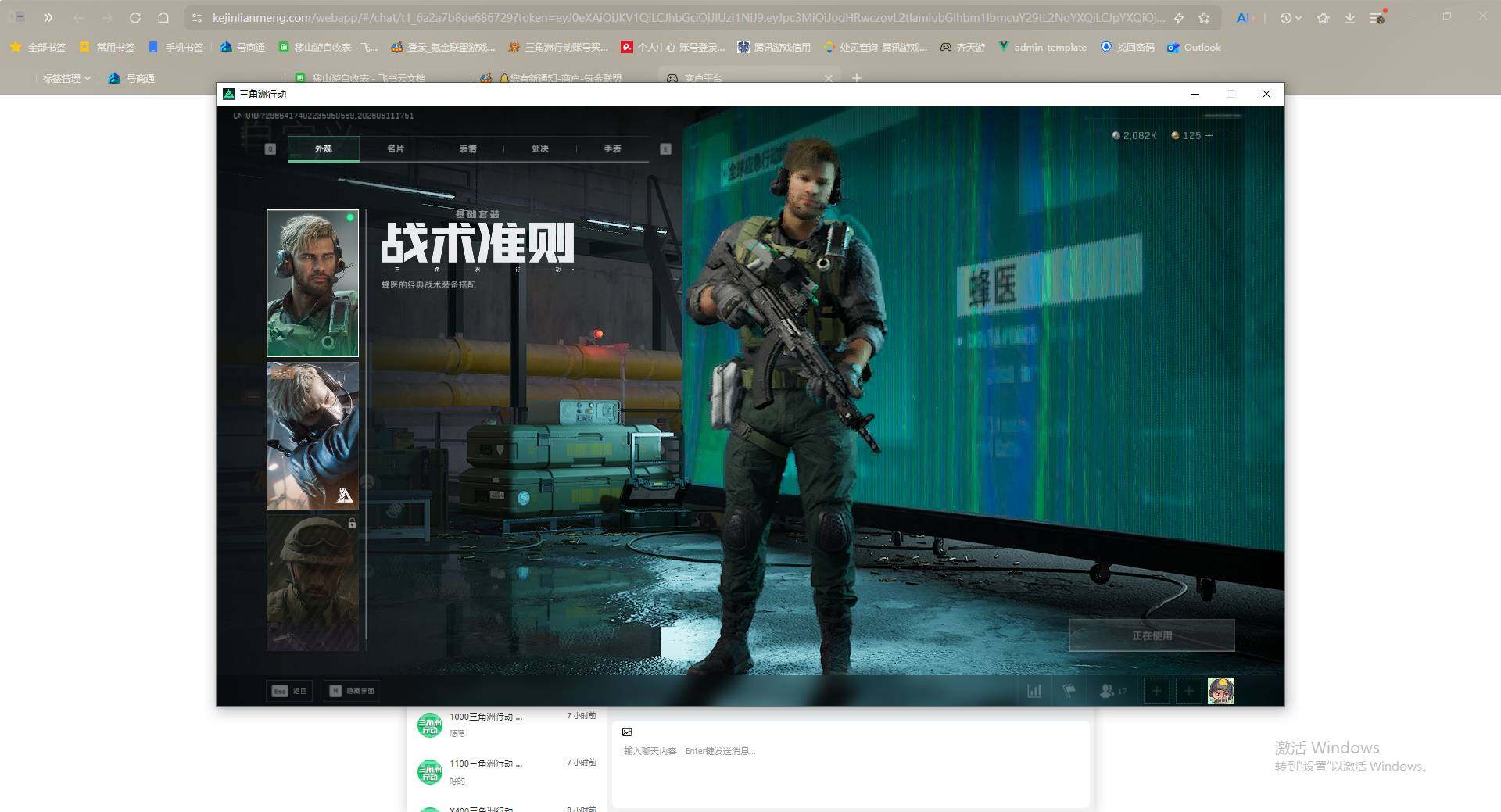Open the stats bar-chart icon in game footer

[x=1034, y=691]
